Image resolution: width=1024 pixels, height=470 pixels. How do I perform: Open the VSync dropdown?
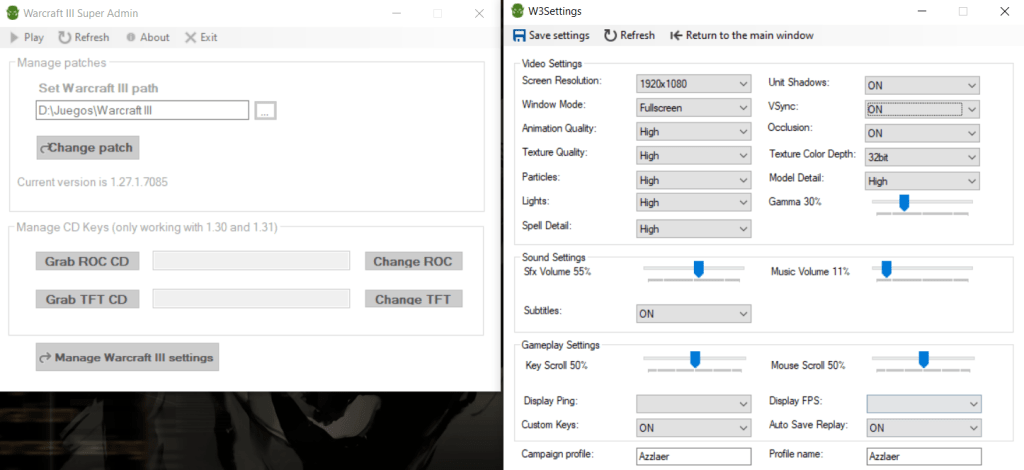pos(923,109)
